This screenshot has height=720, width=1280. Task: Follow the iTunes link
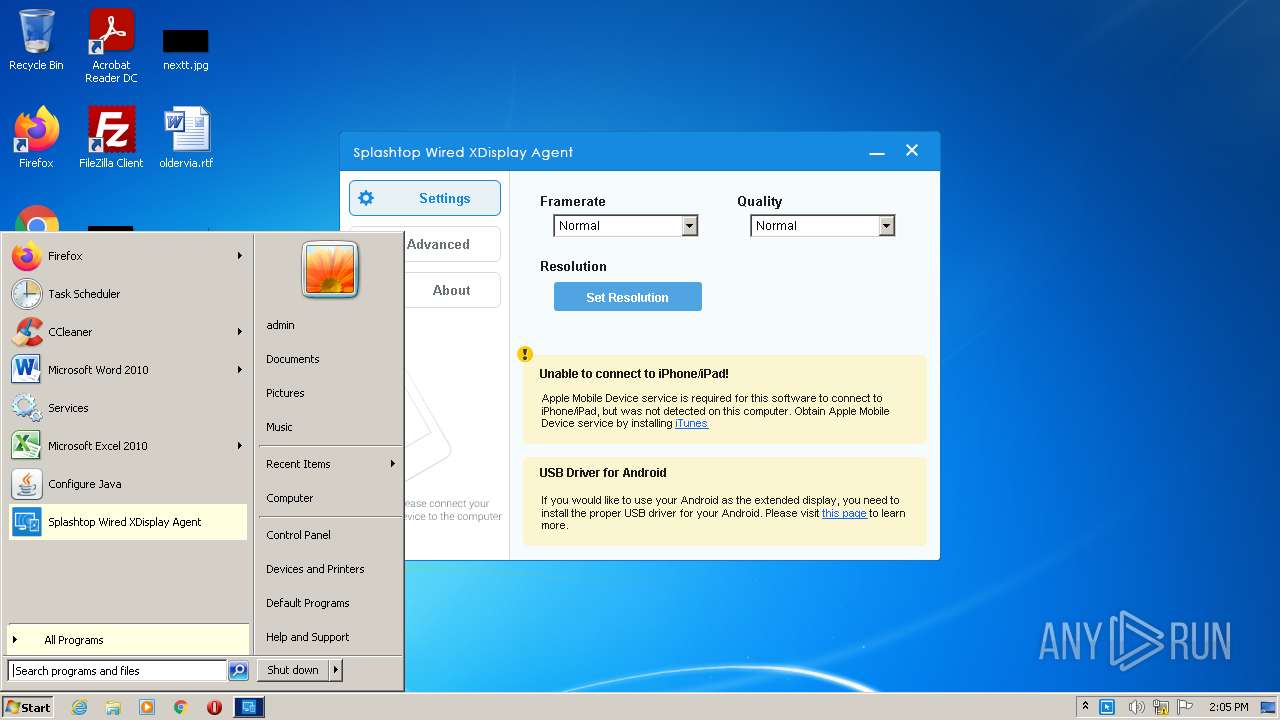(692, 423)
